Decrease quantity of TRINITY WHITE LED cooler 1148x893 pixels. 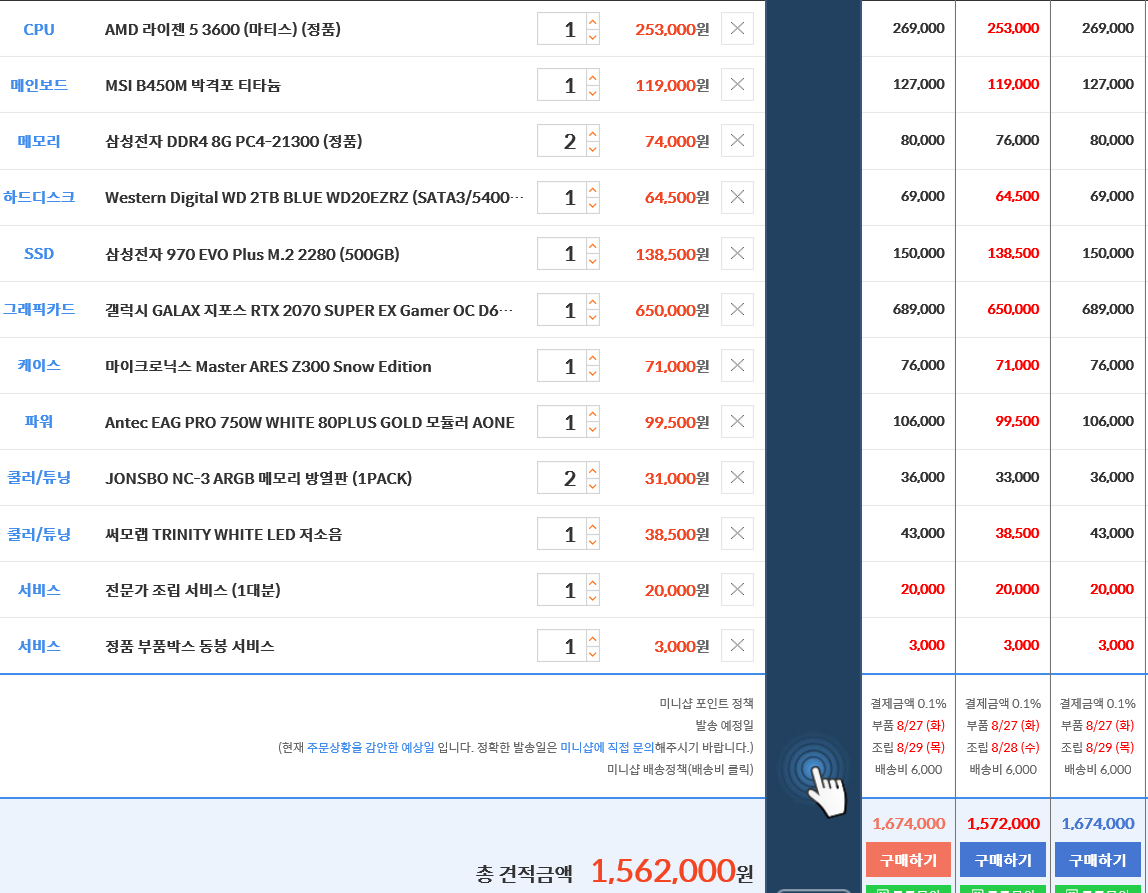point(593,542)
